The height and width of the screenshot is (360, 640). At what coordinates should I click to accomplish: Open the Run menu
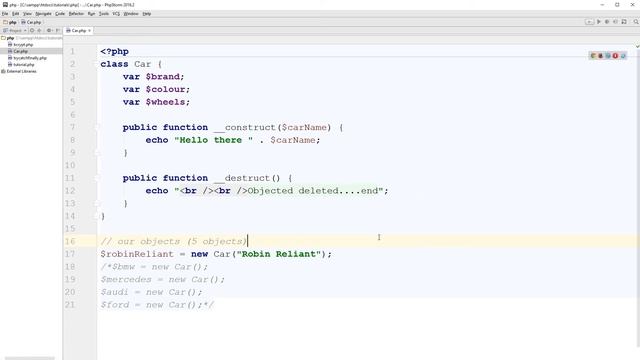pyautogui.click(x=91, y=13)
